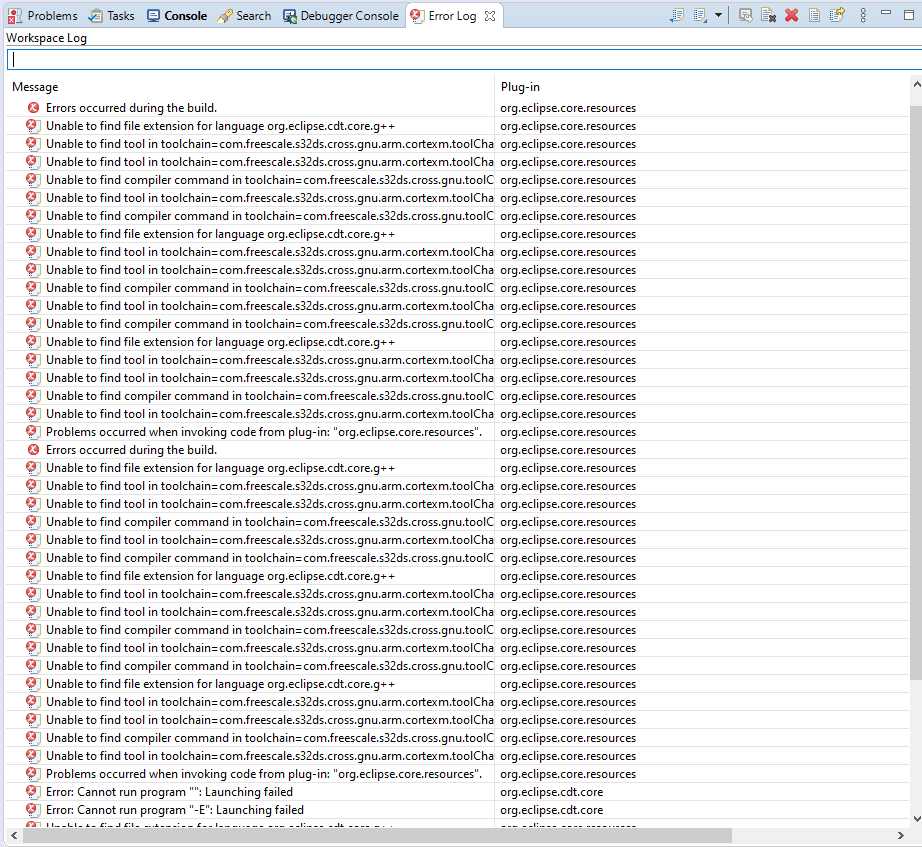Open the view menu three-dots icon
922x847 pixels.
point(863,15)
